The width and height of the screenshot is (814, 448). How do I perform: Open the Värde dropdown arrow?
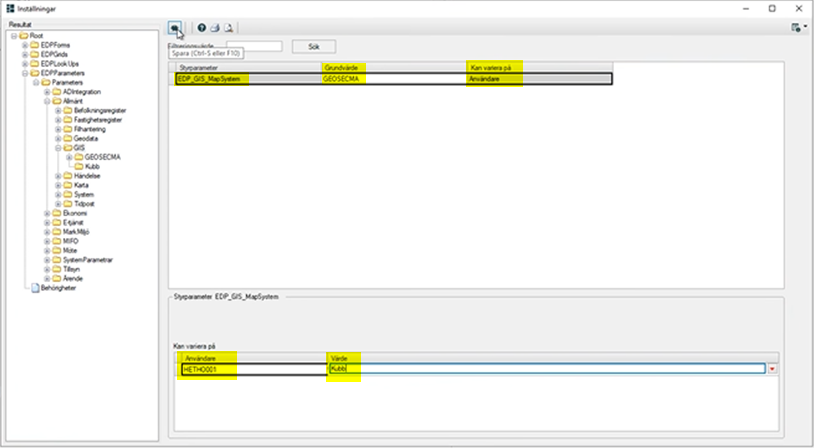771,369
